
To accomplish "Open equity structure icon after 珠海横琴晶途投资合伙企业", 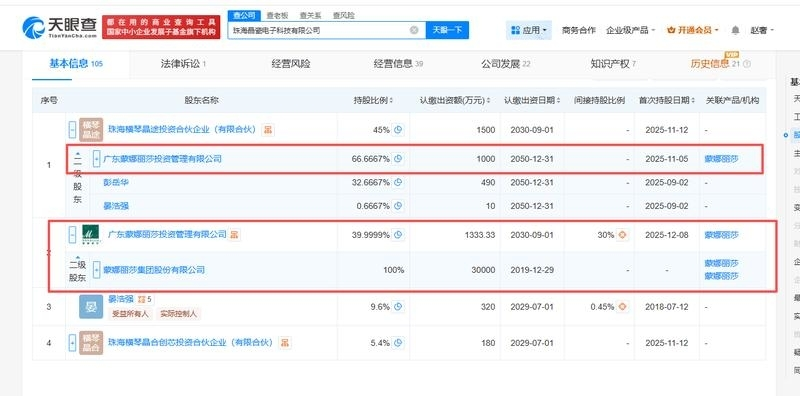I will 268,130.
